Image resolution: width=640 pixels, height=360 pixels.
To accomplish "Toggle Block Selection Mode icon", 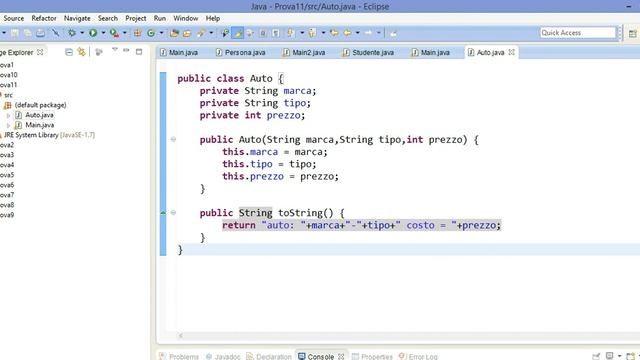I will [x=263, y=33].
